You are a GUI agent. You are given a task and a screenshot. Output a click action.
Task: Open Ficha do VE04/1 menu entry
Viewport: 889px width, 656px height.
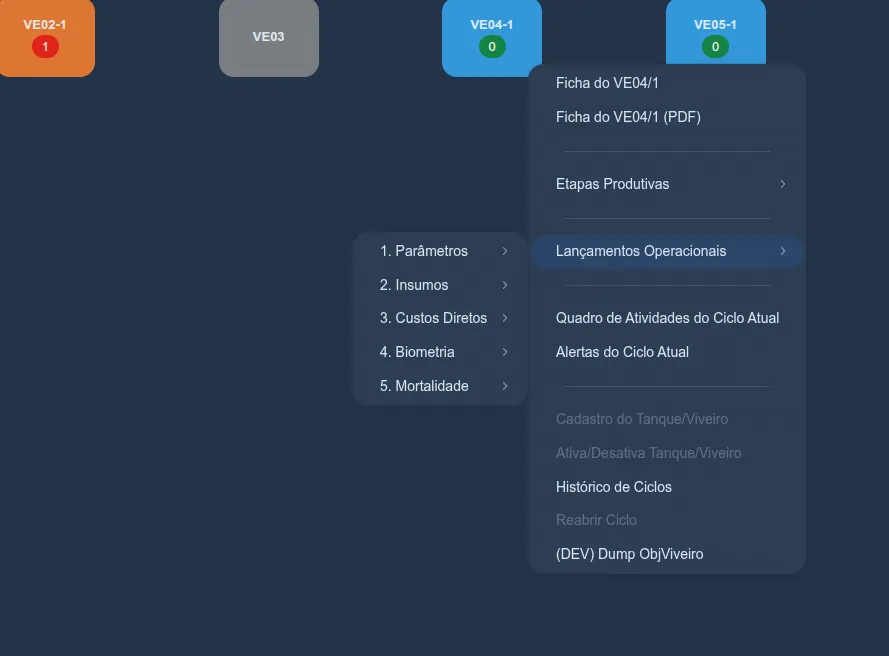click(667, 83)
